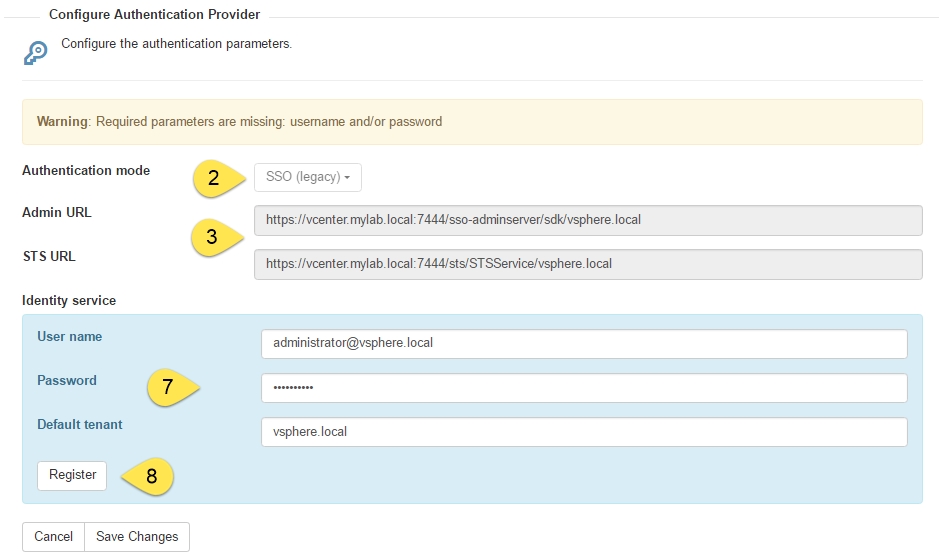
Task: Click the Default tenant label
Action: point(80,424)
